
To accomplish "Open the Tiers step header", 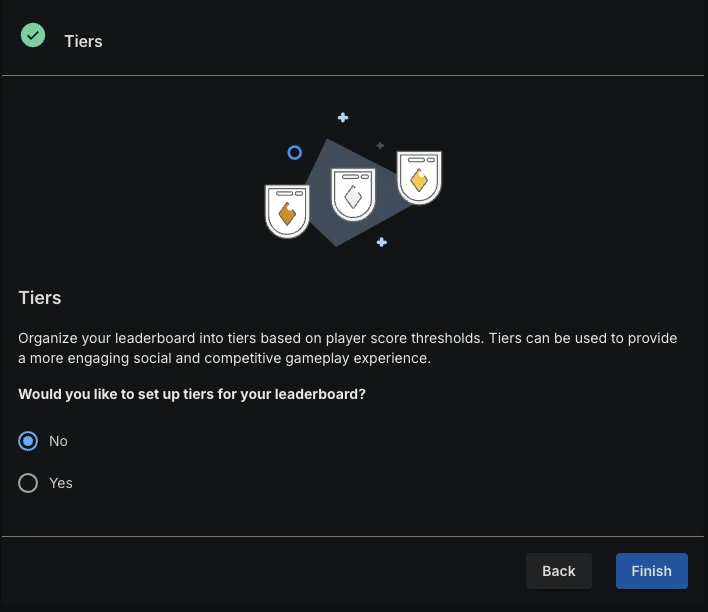I will click(84, 41).
